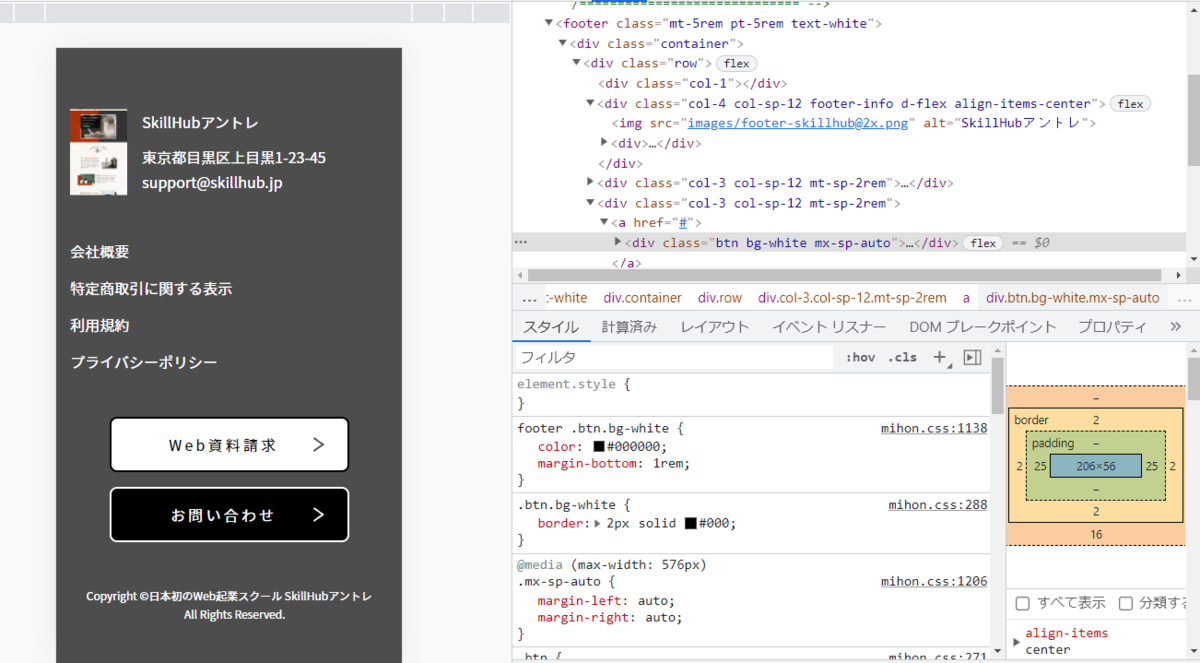Open the three-dot menu on selected DOM row
Viewport: 1200px width, 663px height.
520,243
